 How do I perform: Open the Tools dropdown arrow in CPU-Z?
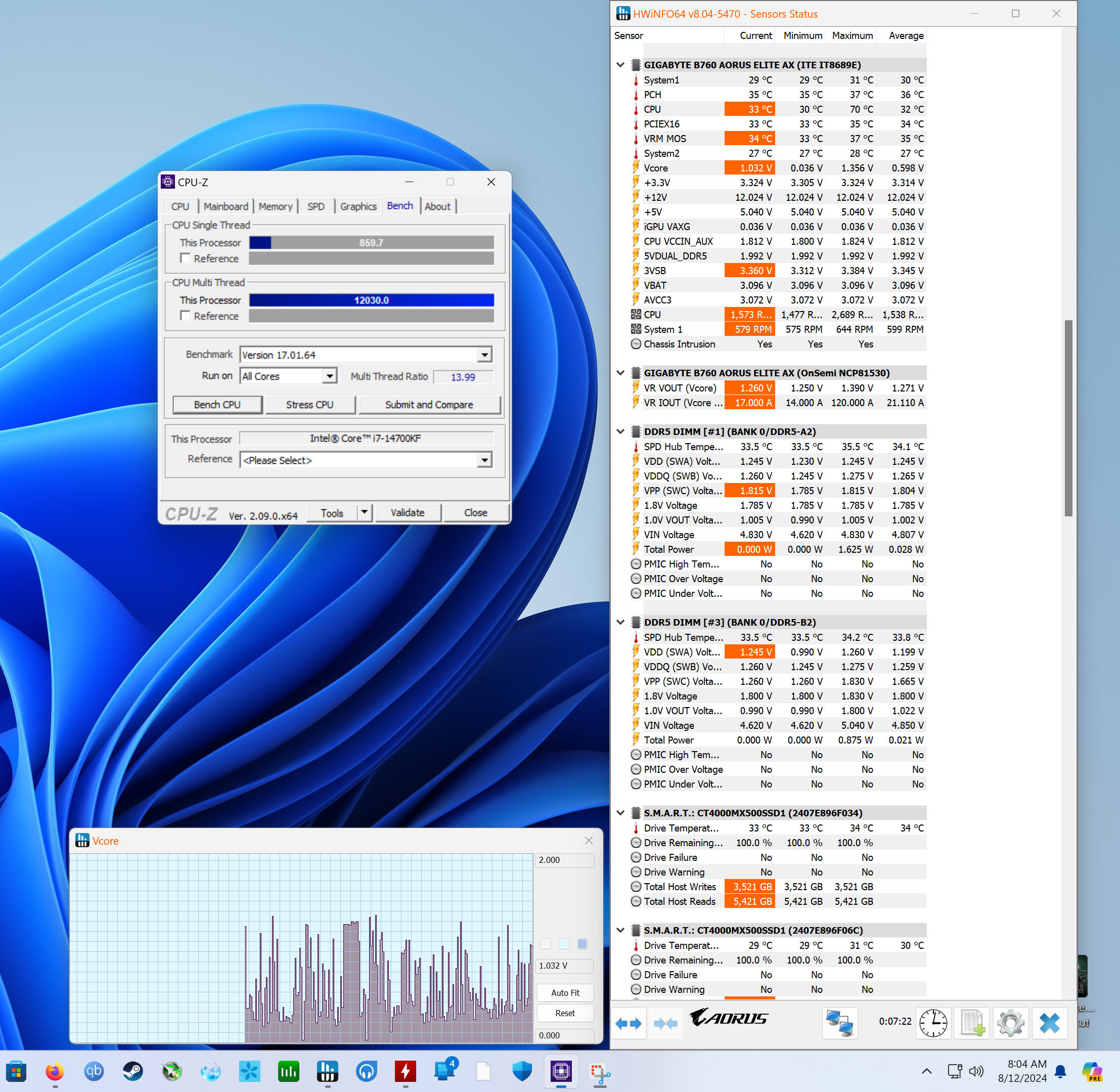pos(364,512)
